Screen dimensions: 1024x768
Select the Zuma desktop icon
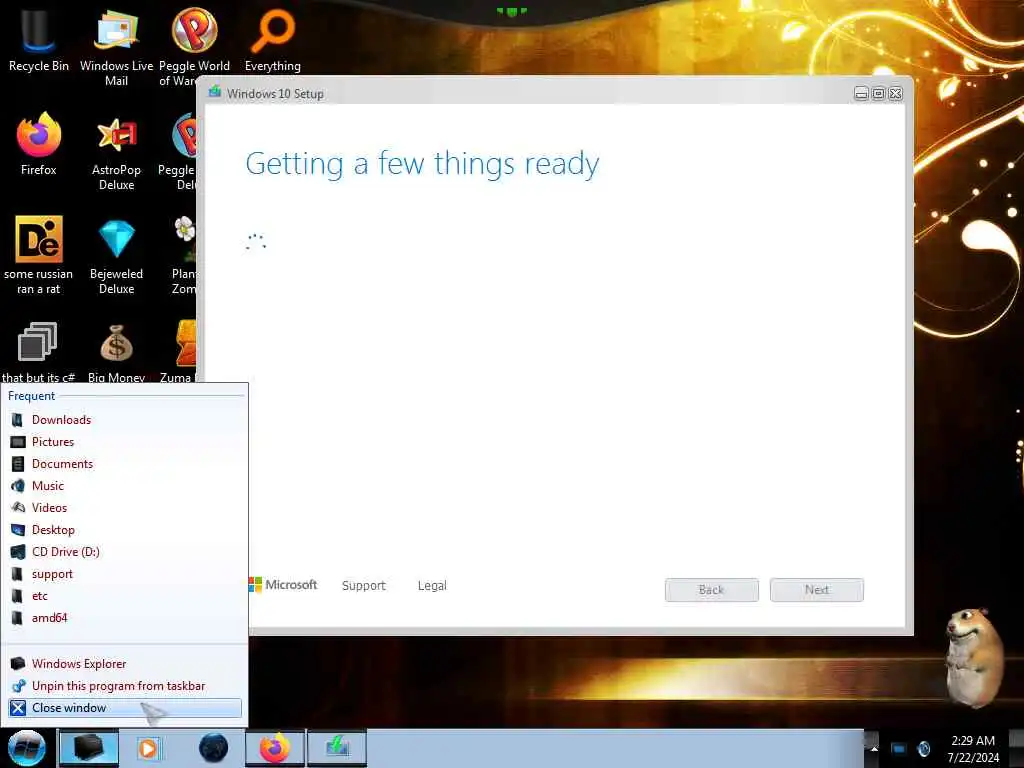178,351
